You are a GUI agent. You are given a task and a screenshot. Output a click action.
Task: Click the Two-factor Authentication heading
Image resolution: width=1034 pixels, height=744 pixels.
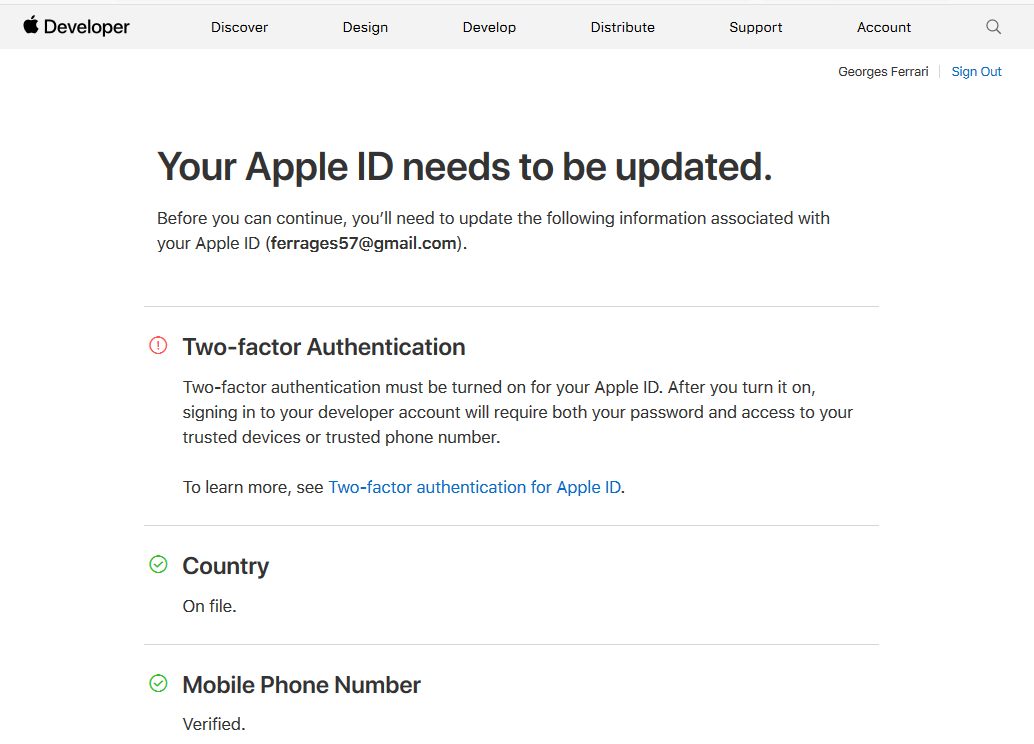pos(324,347)
